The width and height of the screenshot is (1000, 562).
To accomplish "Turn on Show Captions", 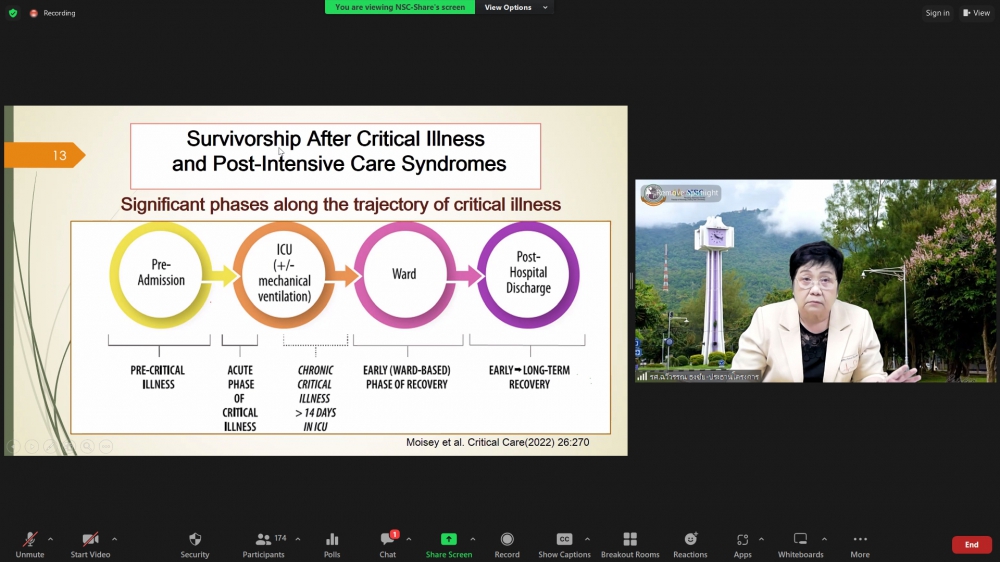I will point(564,543).
